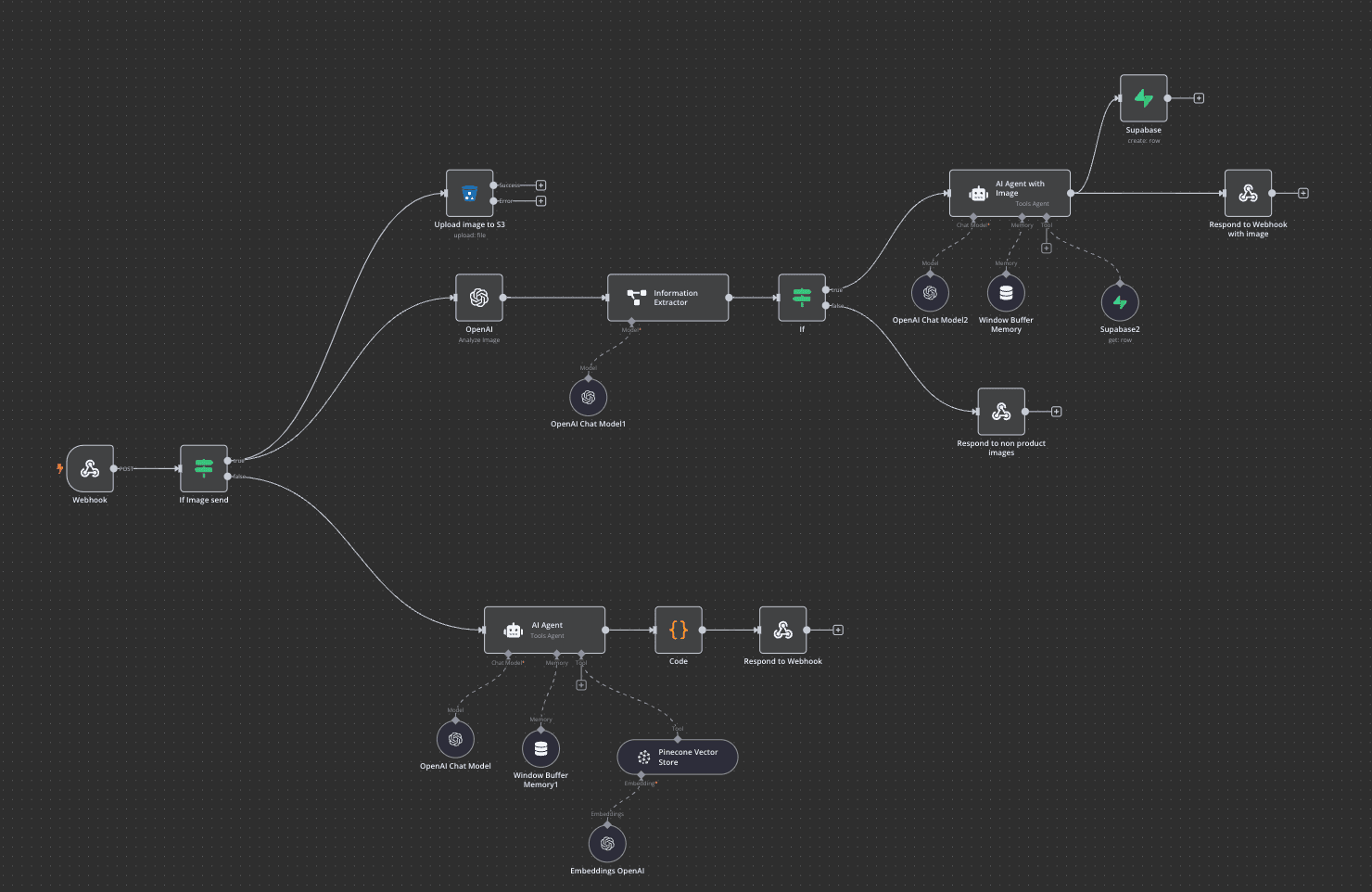Select the Respond to Webhook node
This screenshot has height=892, width=1372.
pyautogui.click(x=782, y=631)
